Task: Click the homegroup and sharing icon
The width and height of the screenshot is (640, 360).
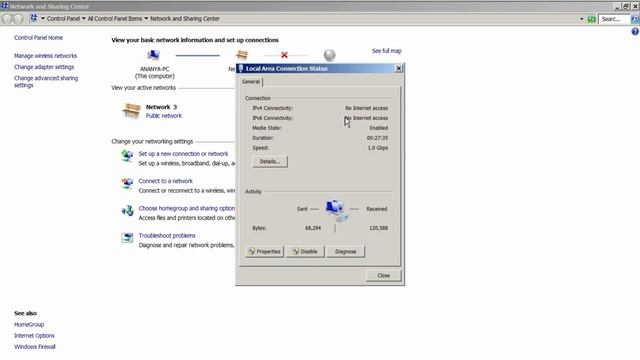Action: pos(127,211)
